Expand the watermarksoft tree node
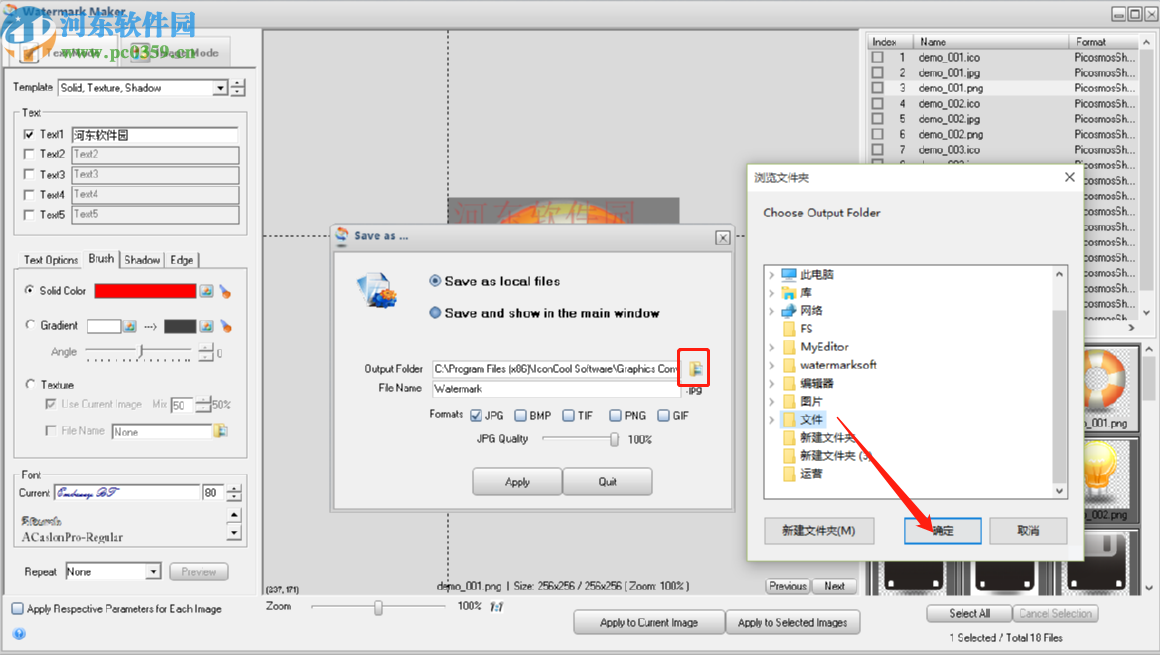 772,365
